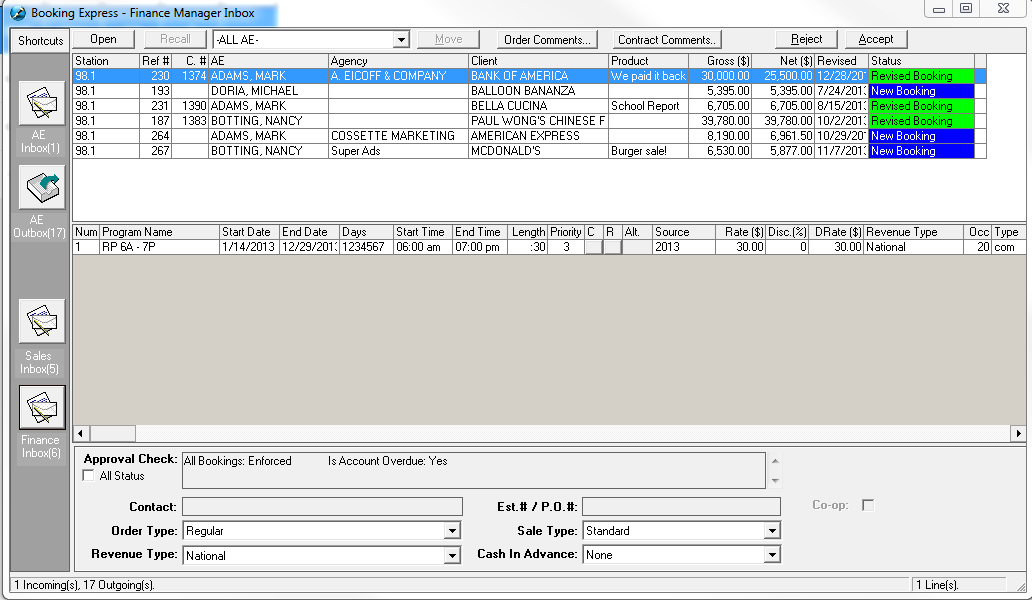The image size is (1032, 600).
Task: Click the Reject button
Action: (806, 39)
